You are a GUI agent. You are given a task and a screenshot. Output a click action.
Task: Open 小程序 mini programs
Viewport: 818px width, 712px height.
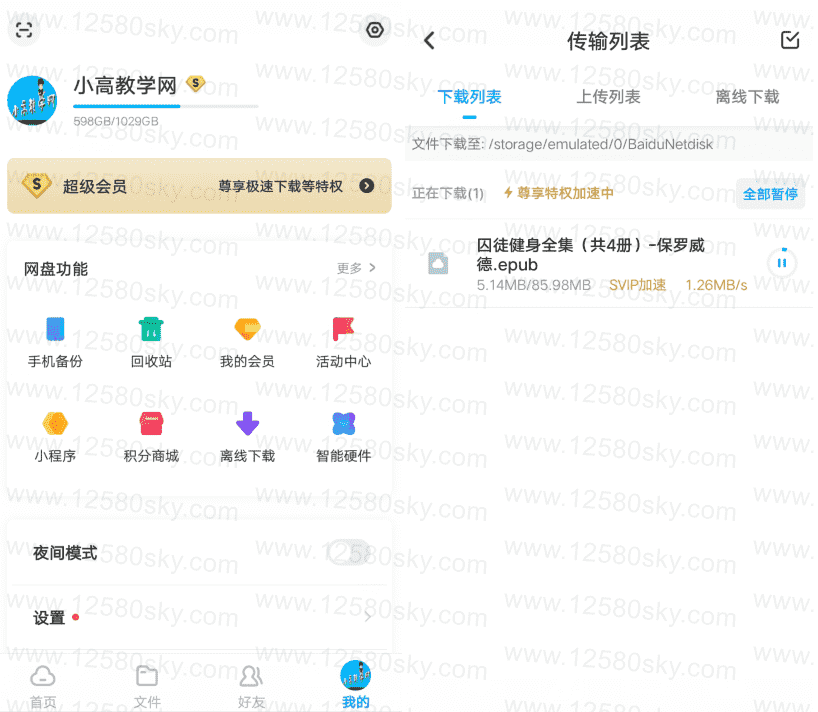click(55, 437)
